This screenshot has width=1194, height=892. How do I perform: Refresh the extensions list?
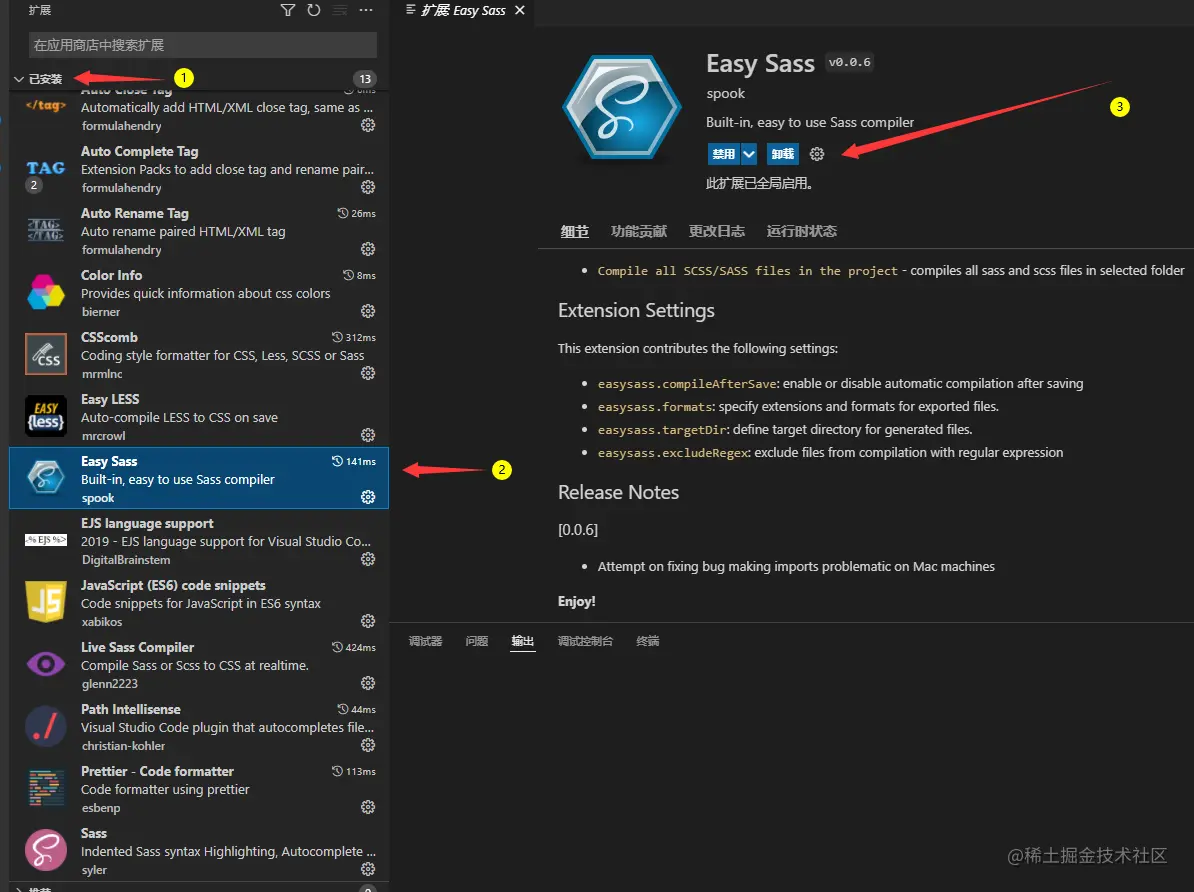tap(314, 10)
